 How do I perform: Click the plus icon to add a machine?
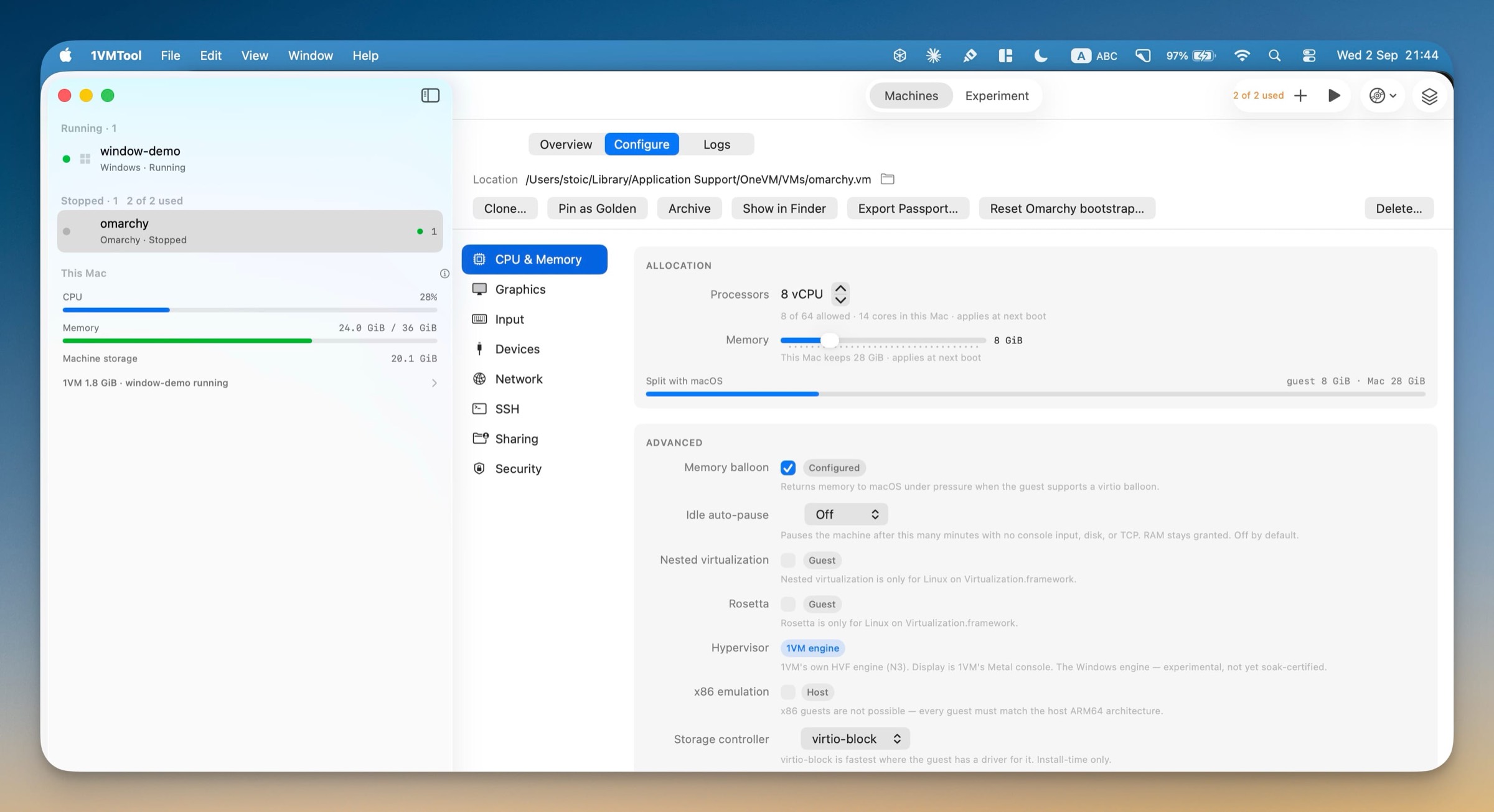(x=1300, y=95)
